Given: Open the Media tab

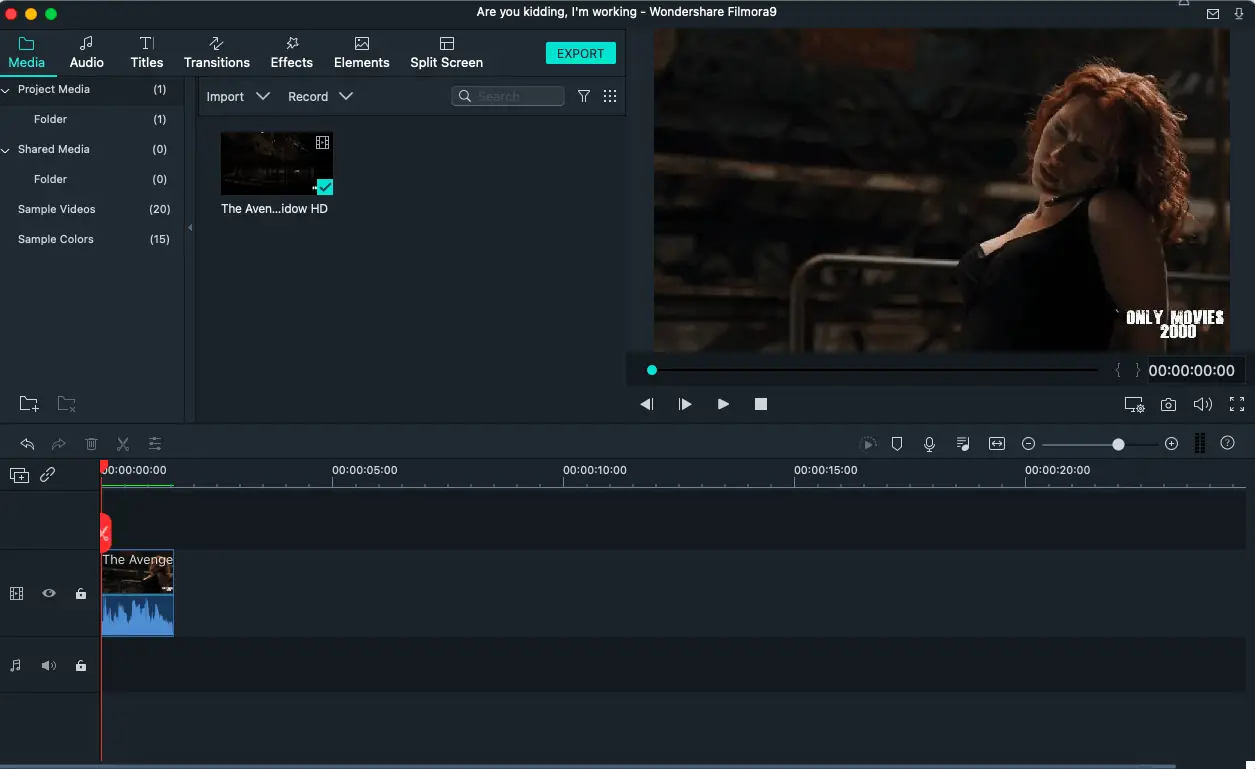Looking at the screenshot, I should tap(27, 53).
